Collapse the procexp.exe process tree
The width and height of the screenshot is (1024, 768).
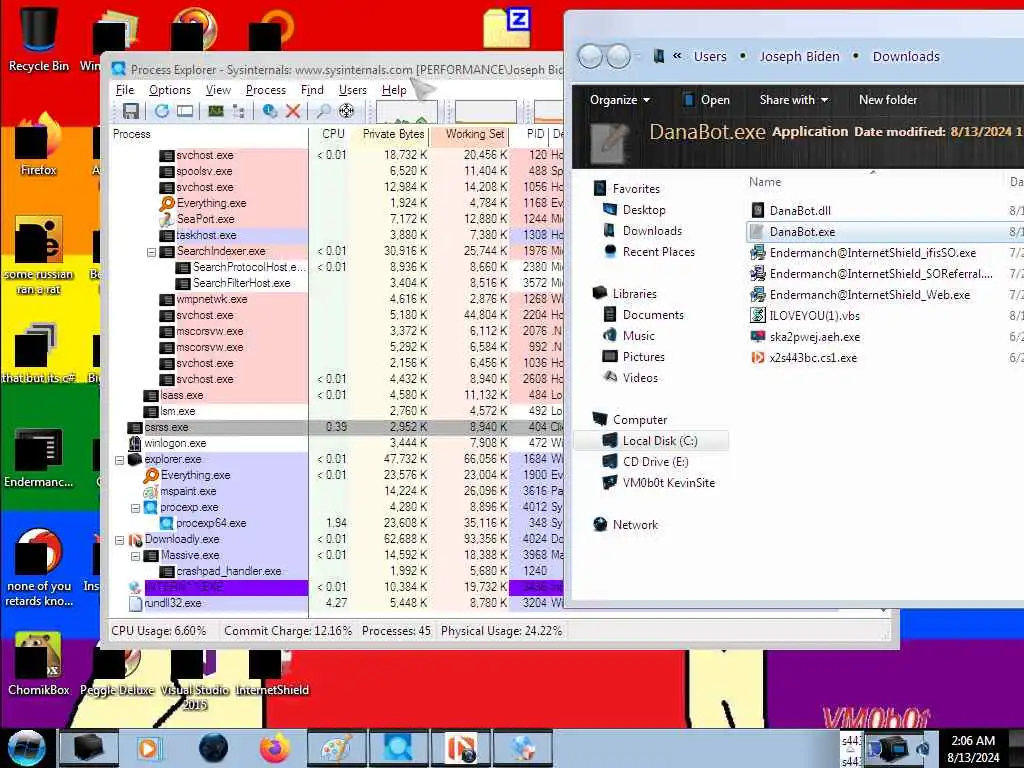point(135,508)
